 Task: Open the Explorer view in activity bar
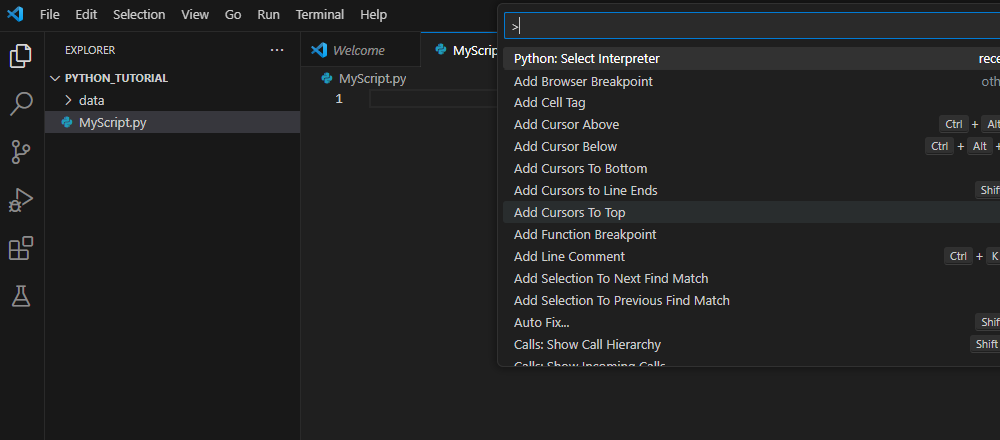click(x=21, y=56)
